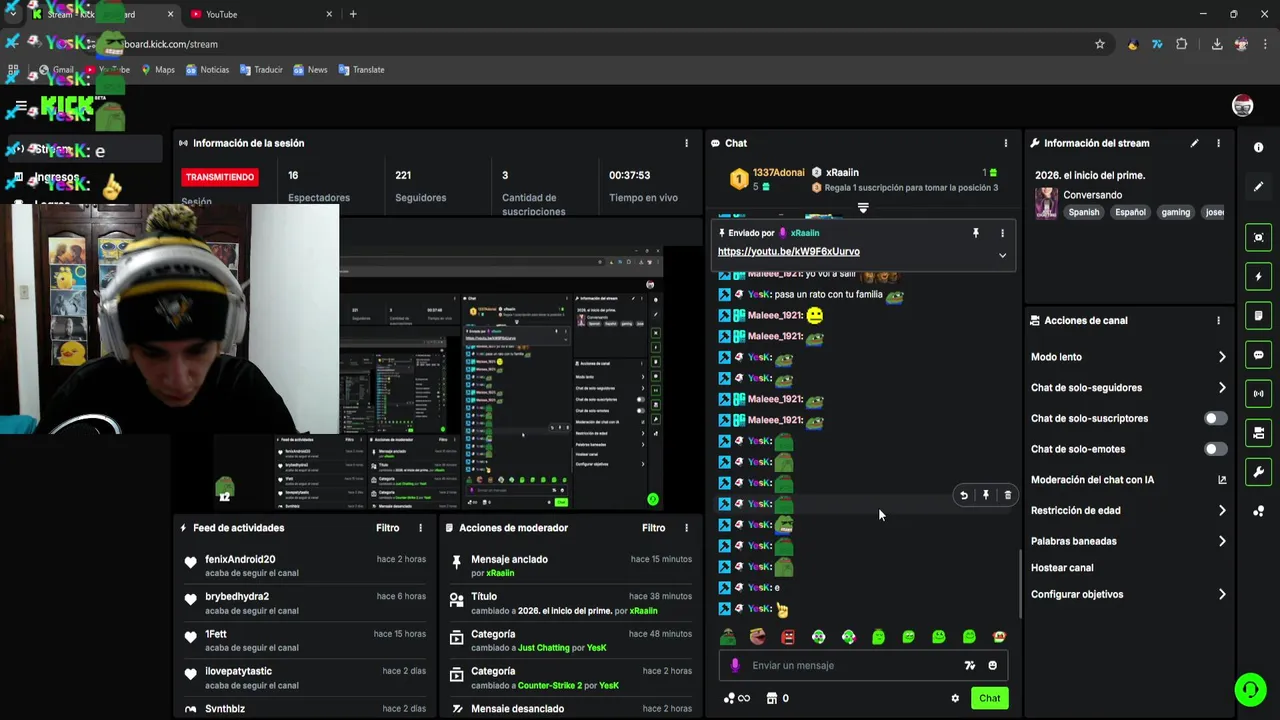Toggle the stream preview panel icon in sidebar
The height and width of the screenshot is (720, 1280).
[x=1258, y=237]
